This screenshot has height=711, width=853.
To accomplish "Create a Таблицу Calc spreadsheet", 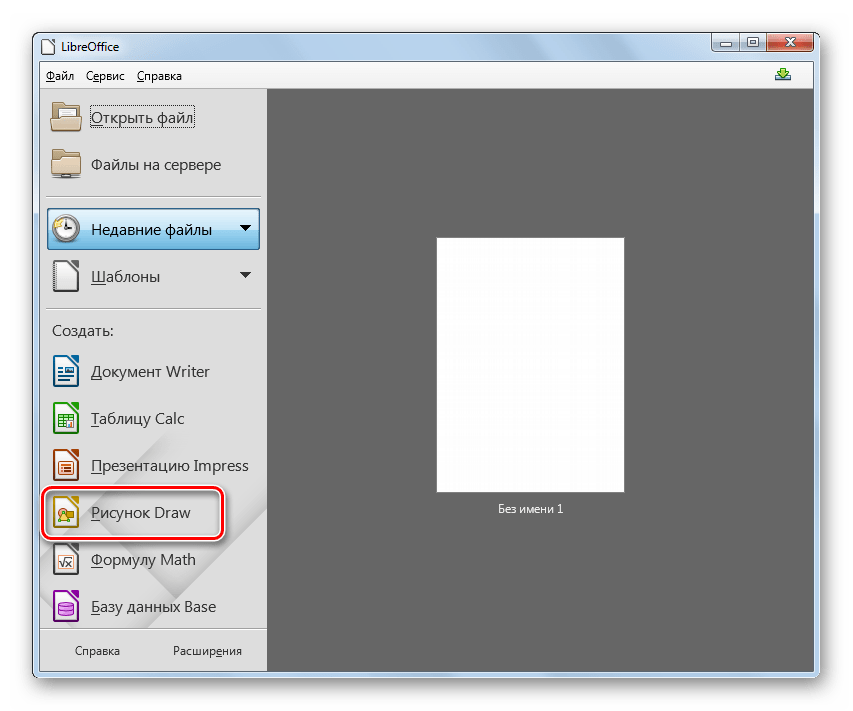I will click(x=138, y=419).
